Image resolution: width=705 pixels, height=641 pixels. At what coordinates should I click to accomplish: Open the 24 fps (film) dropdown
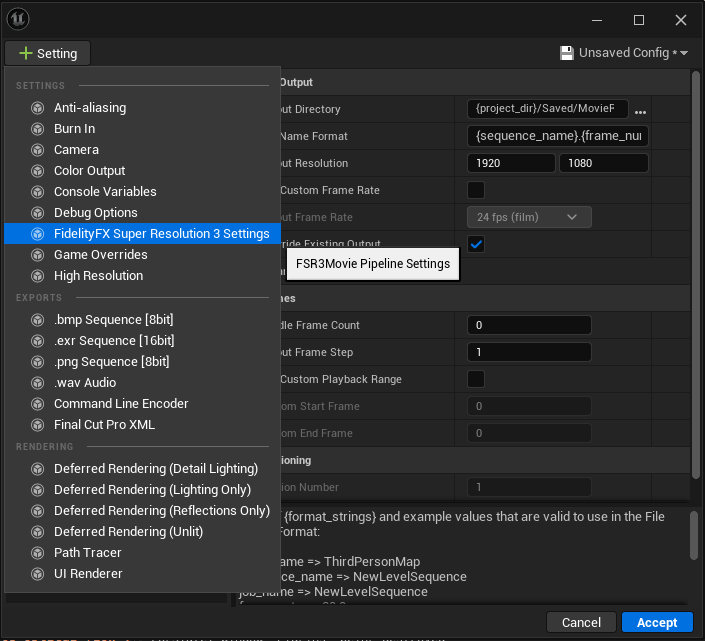click(529, 217)
